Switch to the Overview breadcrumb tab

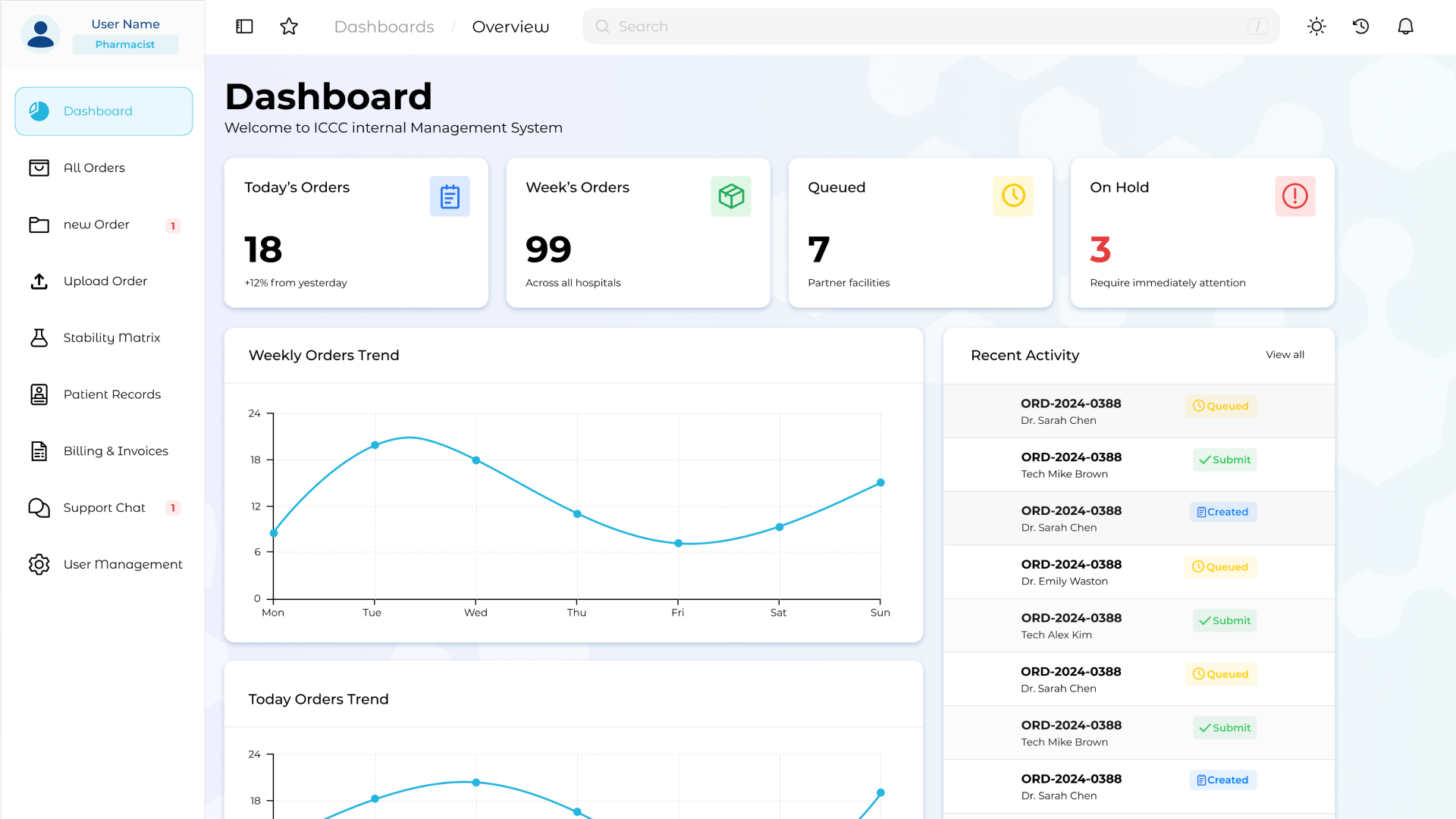pyautogui.click(x=510, y=27)
